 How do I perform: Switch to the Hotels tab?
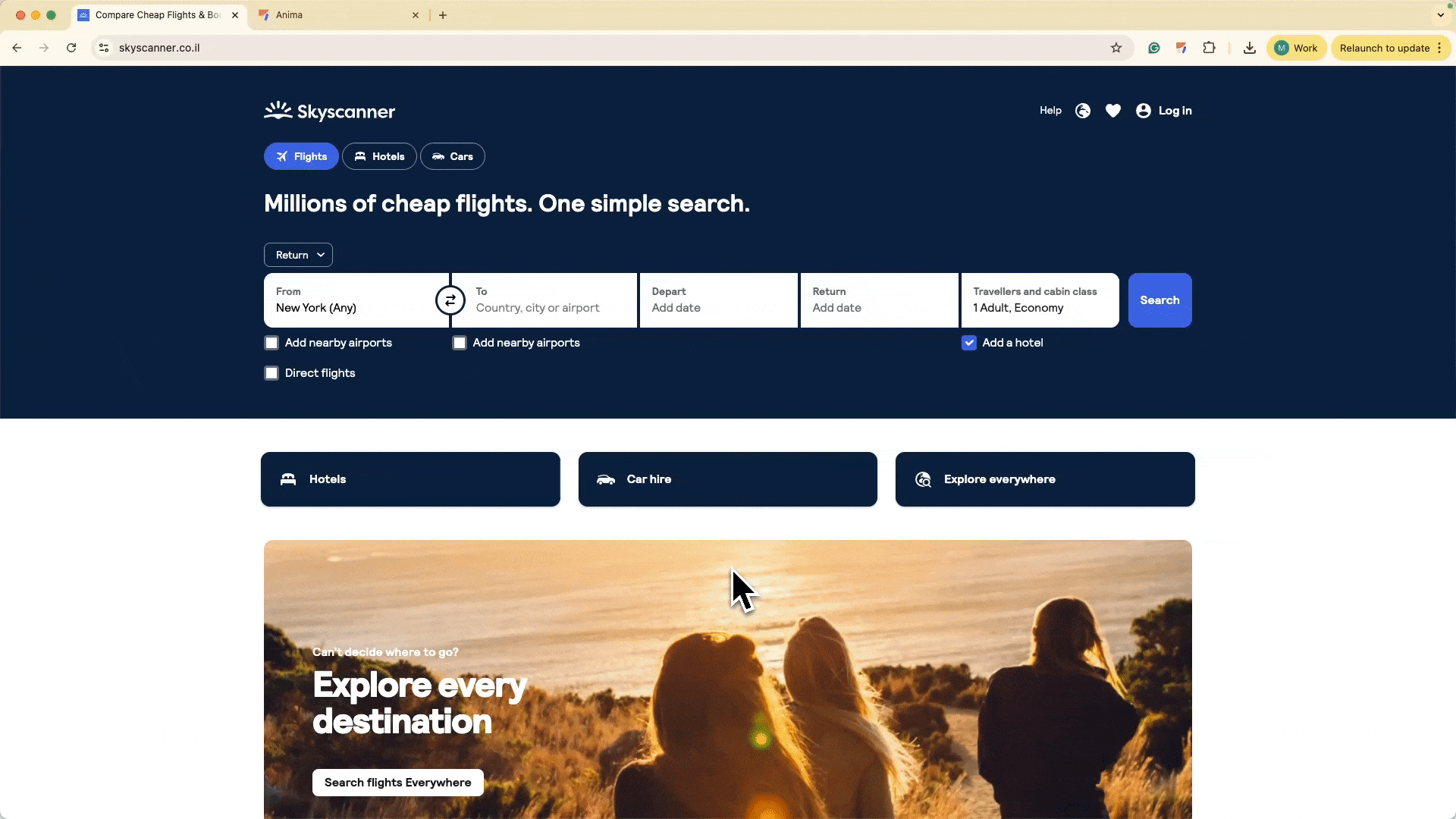(379, 156)
